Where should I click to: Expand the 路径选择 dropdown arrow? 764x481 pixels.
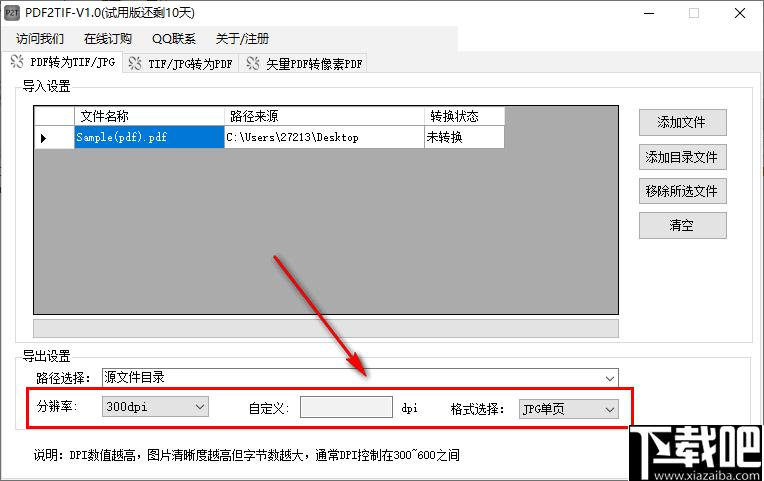click(x=610, y=378)
